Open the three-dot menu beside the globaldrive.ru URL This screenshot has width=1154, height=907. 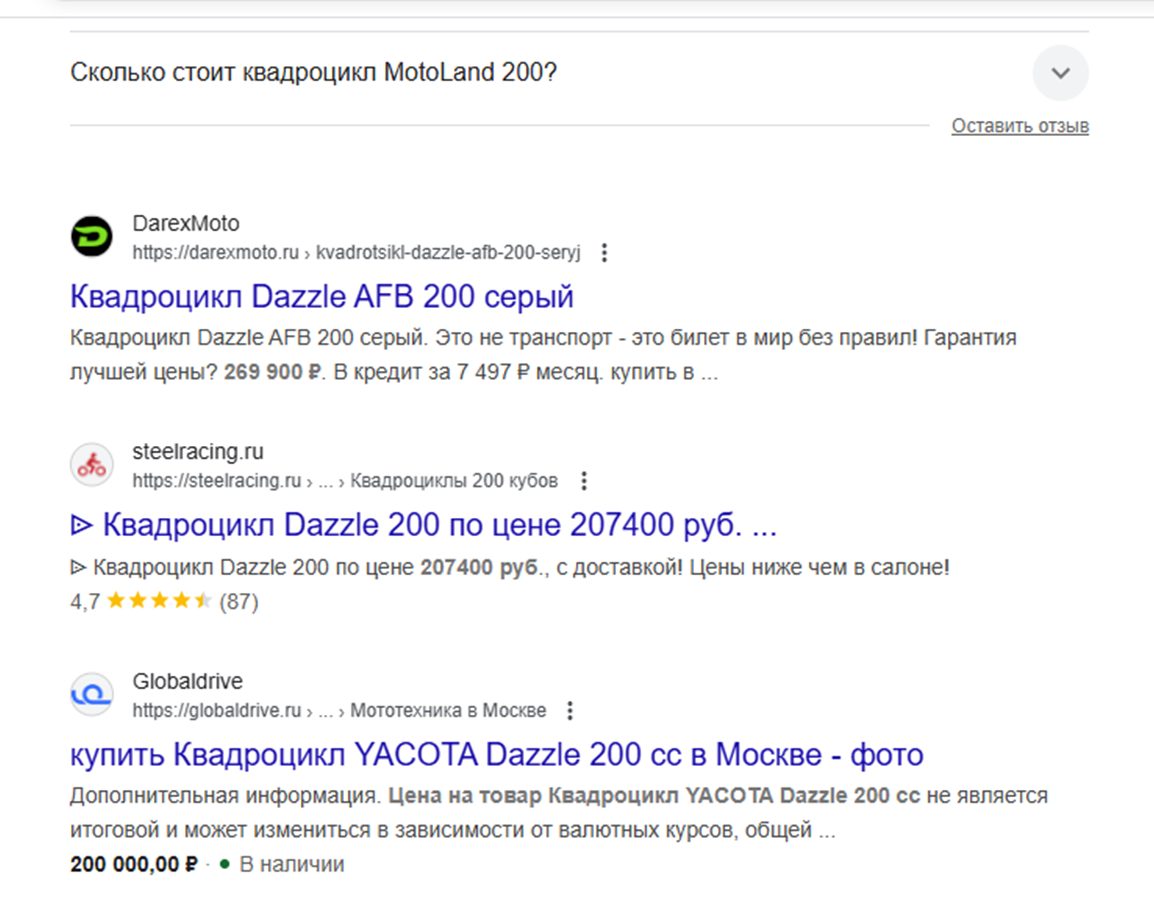point(570,711)
